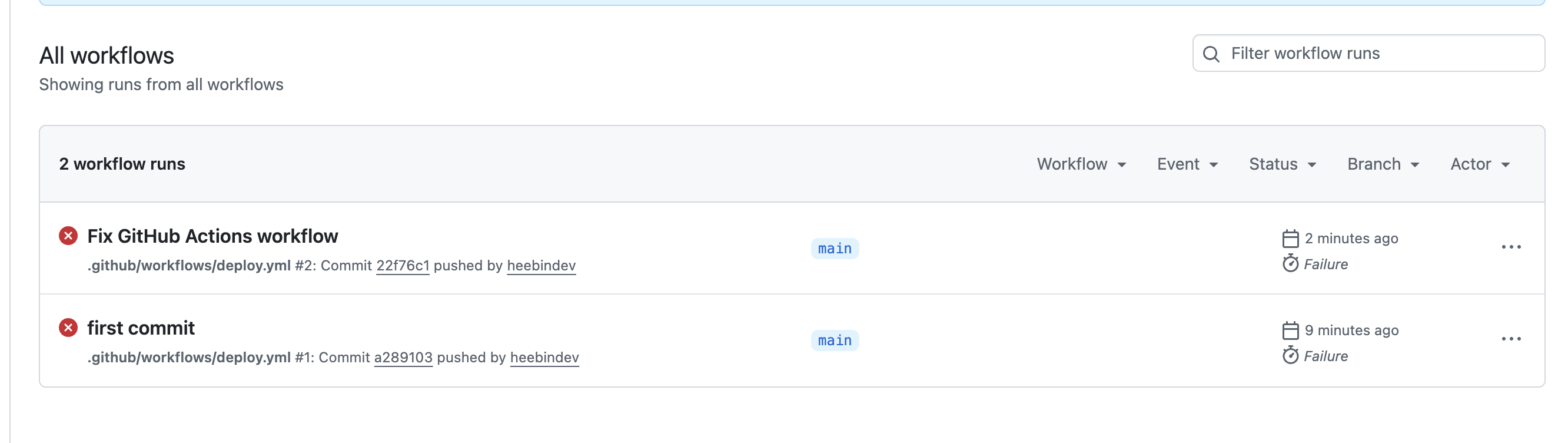Expand the Workflow filter dropdown
This screenshot has width=1568, height=443.
(x=1082, y=164)
